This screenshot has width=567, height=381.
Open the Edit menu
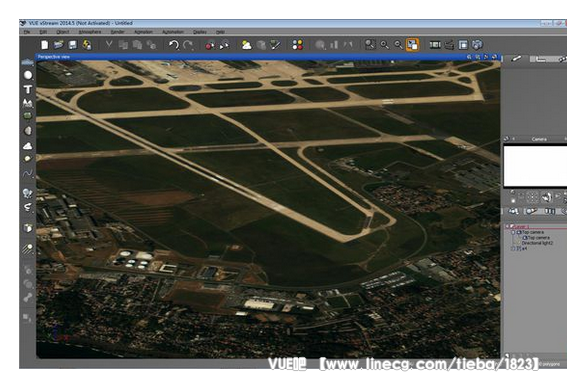[x=43, y=32]
